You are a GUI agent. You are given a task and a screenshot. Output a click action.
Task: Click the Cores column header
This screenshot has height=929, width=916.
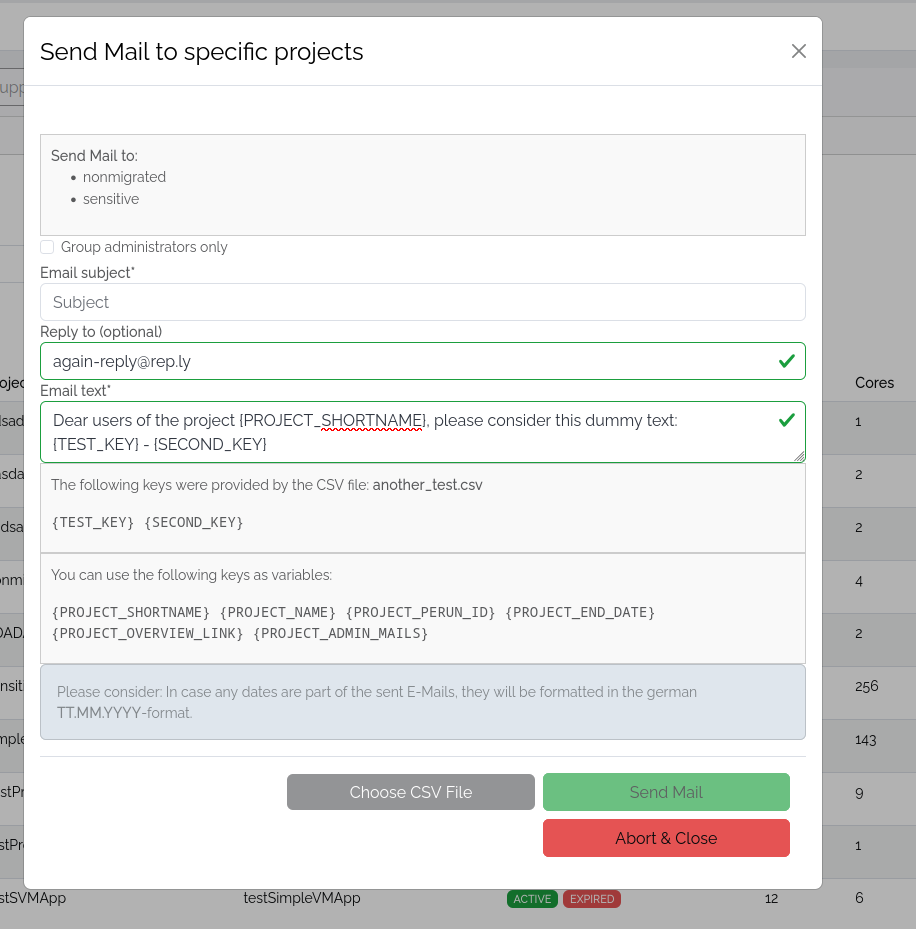point(874,383)
